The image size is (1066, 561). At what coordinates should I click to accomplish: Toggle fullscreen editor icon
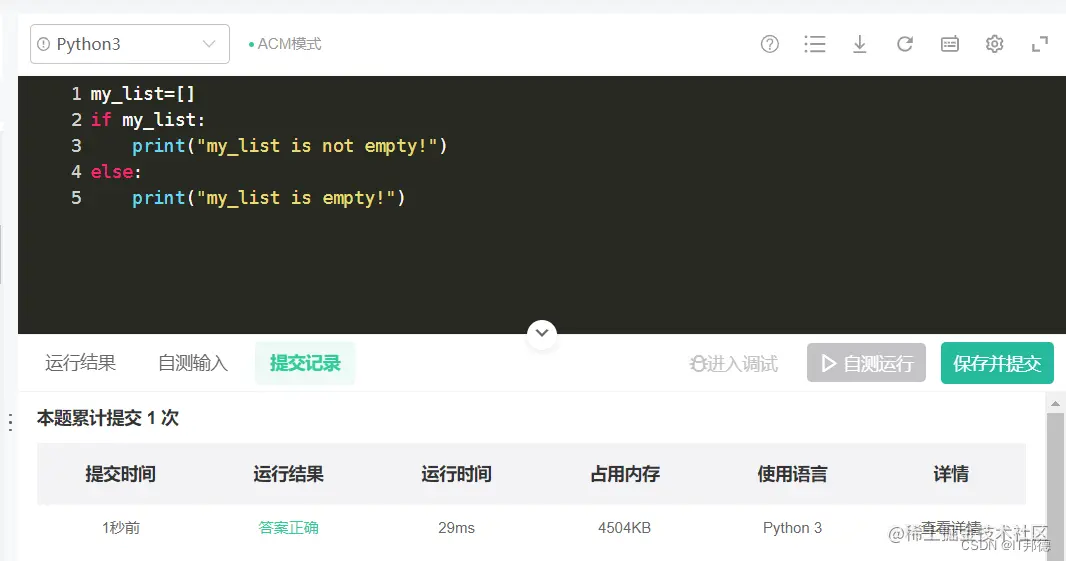coord(1039,44)
